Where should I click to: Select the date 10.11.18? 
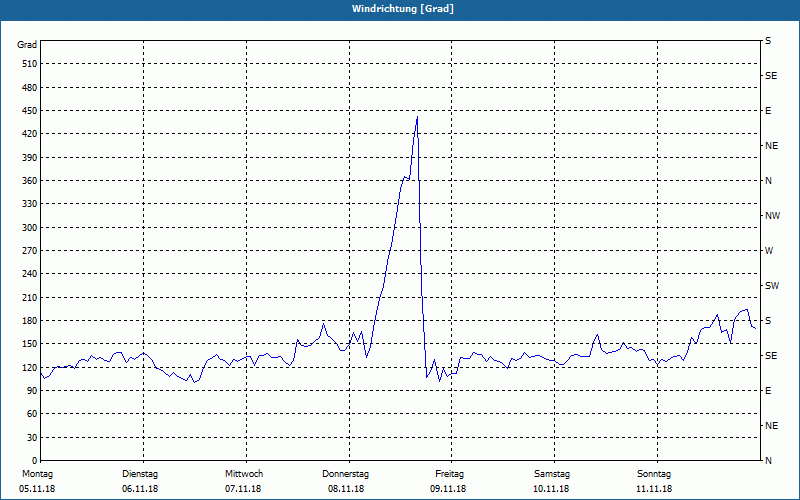pyautogui.click(x=551, y=489)
